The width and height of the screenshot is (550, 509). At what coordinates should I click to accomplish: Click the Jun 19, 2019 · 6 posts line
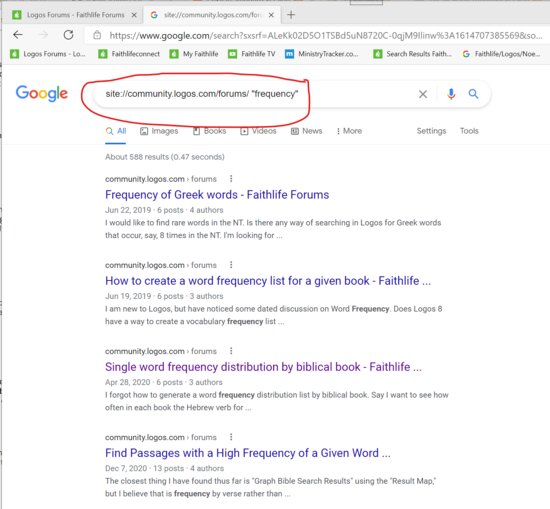(x=164, y=296)
